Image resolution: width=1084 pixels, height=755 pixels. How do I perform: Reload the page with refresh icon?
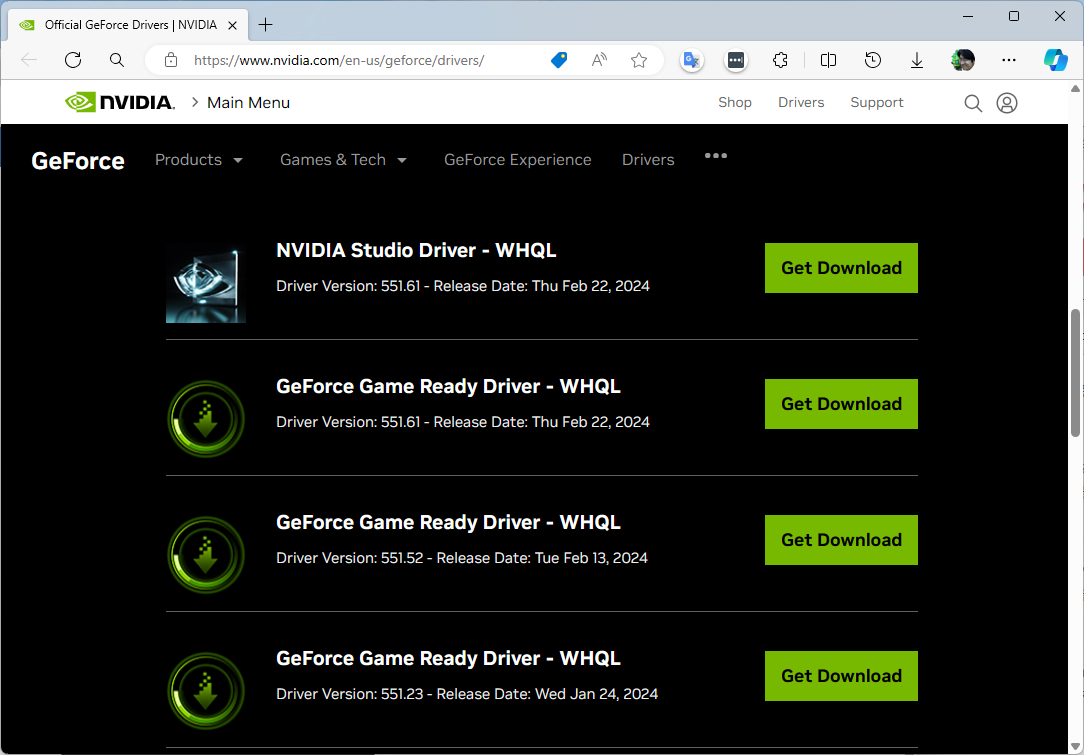pos(73,60)
